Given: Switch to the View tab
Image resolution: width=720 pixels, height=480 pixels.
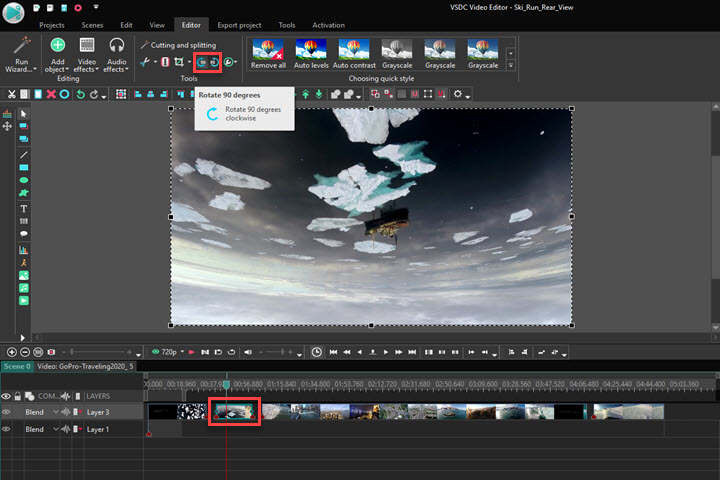Looking at the screenshot, I should click(x=157, y=24).
